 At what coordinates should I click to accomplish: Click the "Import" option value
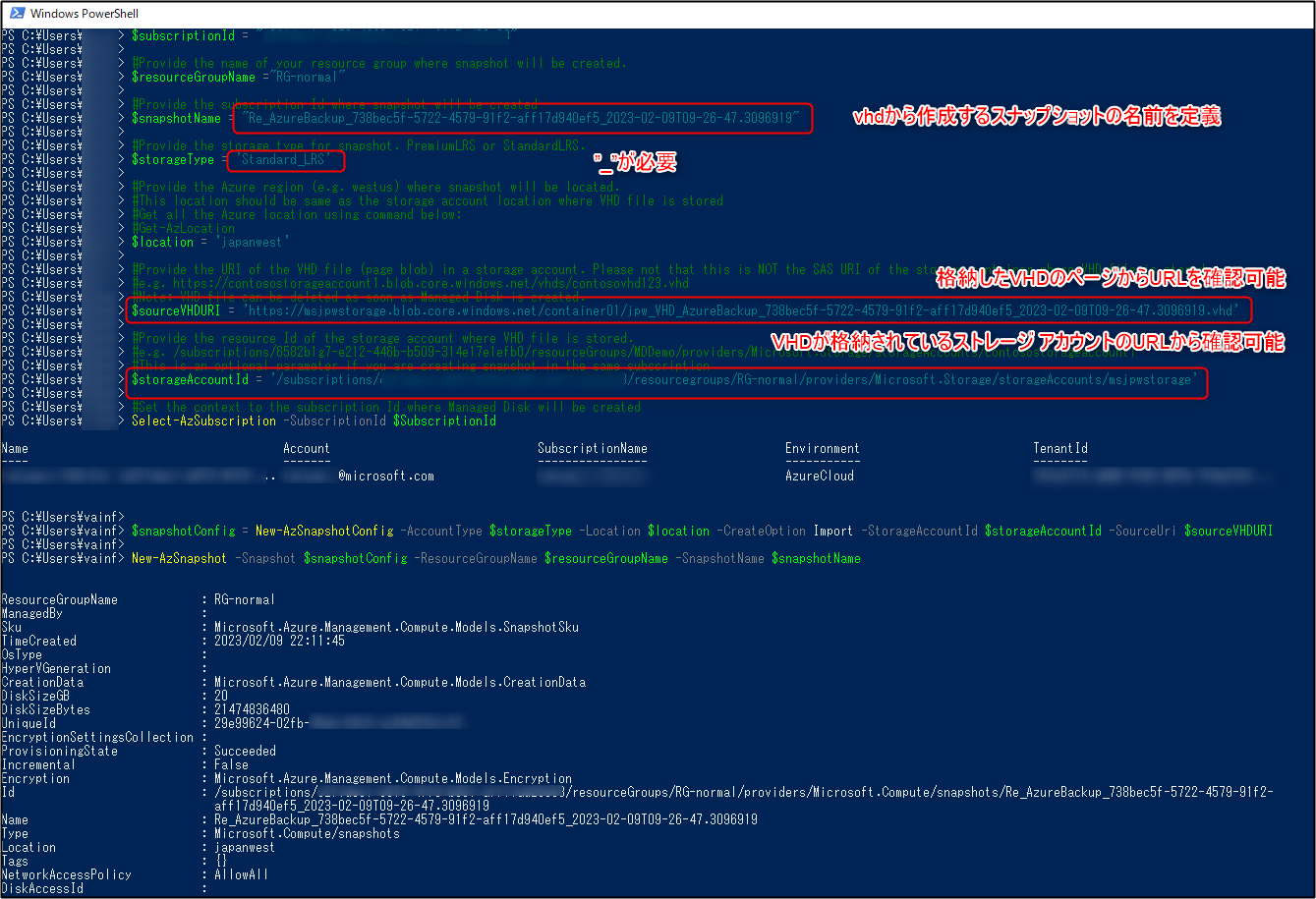click(x=833, y=531)
